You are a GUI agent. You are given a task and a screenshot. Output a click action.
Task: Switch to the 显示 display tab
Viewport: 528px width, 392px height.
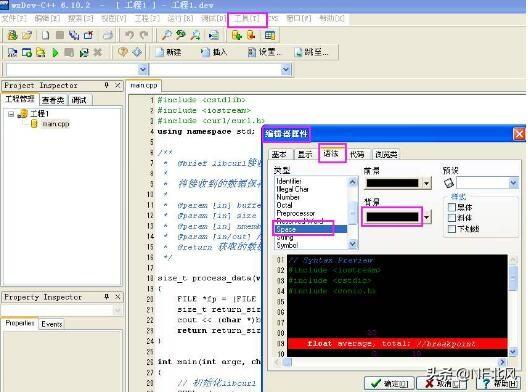(305, 155)
